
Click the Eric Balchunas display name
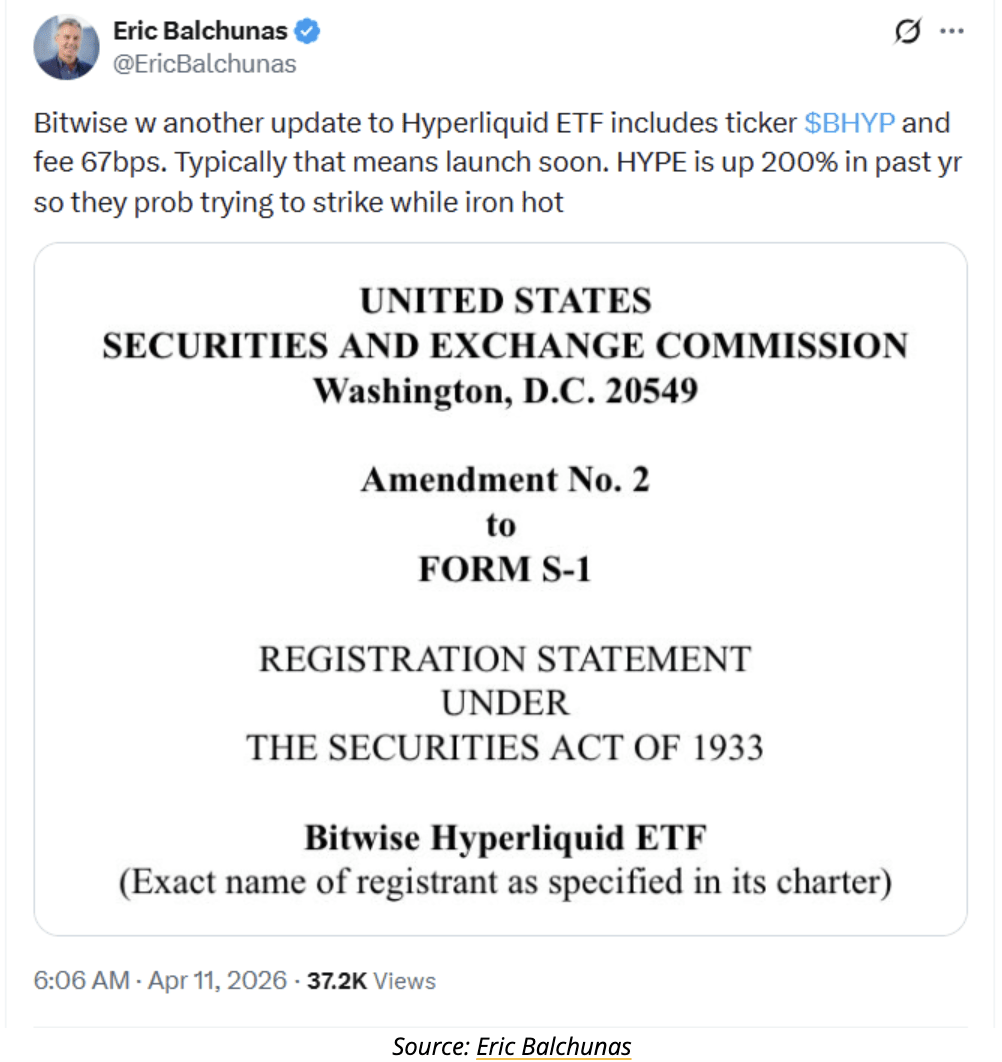[x=200, y=32]
